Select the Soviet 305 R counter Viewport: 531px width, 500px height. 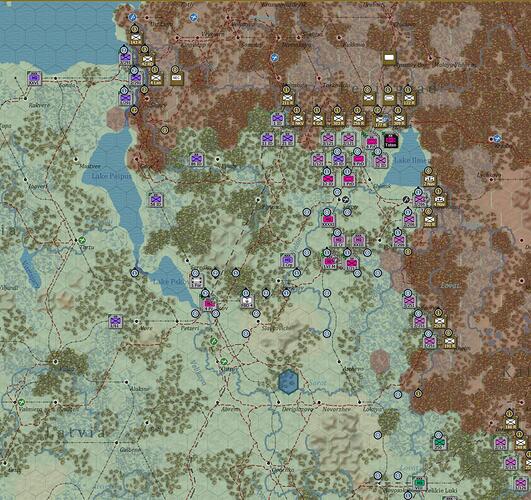coord(429,220)
